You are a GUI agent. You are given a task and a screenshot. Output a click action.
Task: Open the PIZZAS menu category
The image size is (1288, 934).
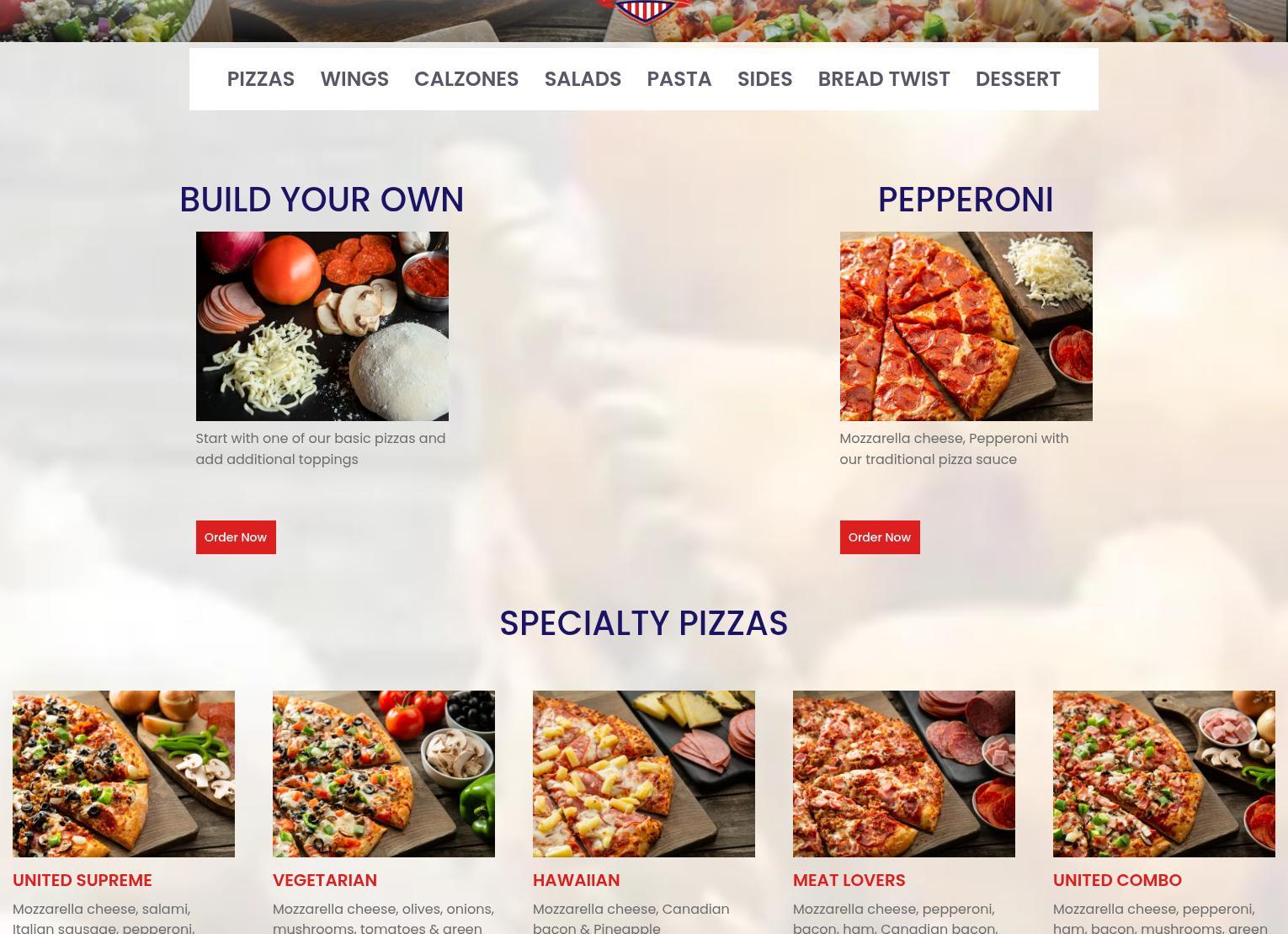pos(261,79)
